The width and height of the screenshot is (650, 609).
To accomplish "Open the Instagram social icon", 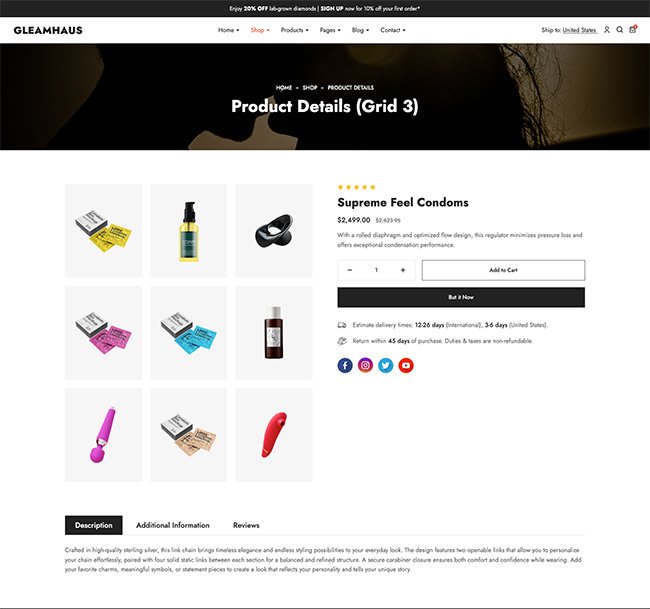I will [x=365, y=365].
